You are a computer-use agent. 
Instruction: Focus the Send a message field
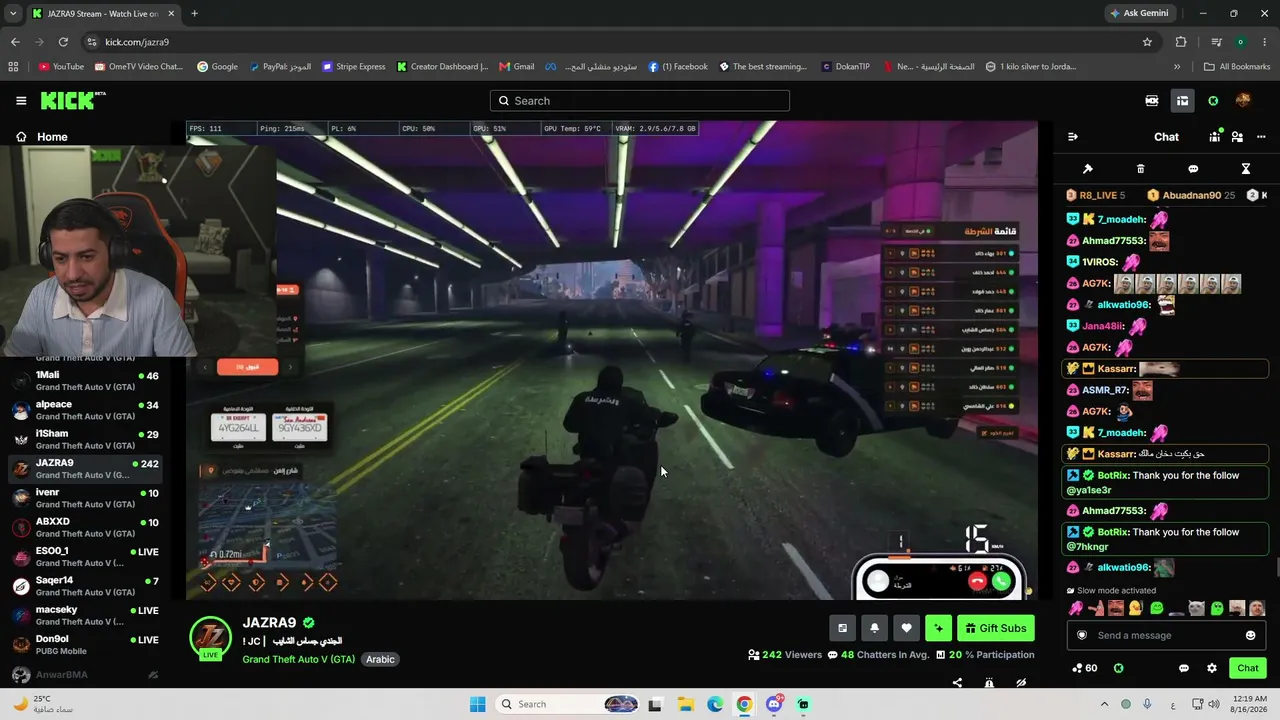1166,635
